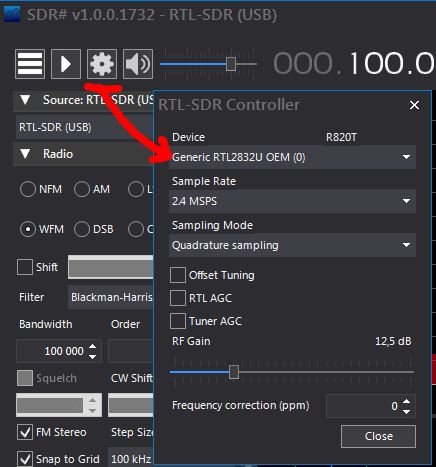Click the SDR# application logo icon
Screen dimensions: 436x467
point(12,14)
